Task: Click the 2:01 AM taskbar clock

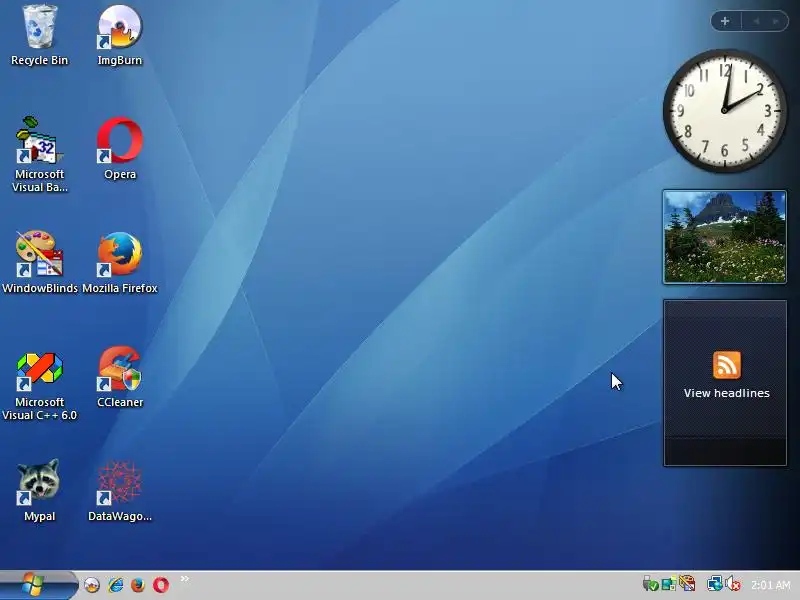Action: click(770, 585)
